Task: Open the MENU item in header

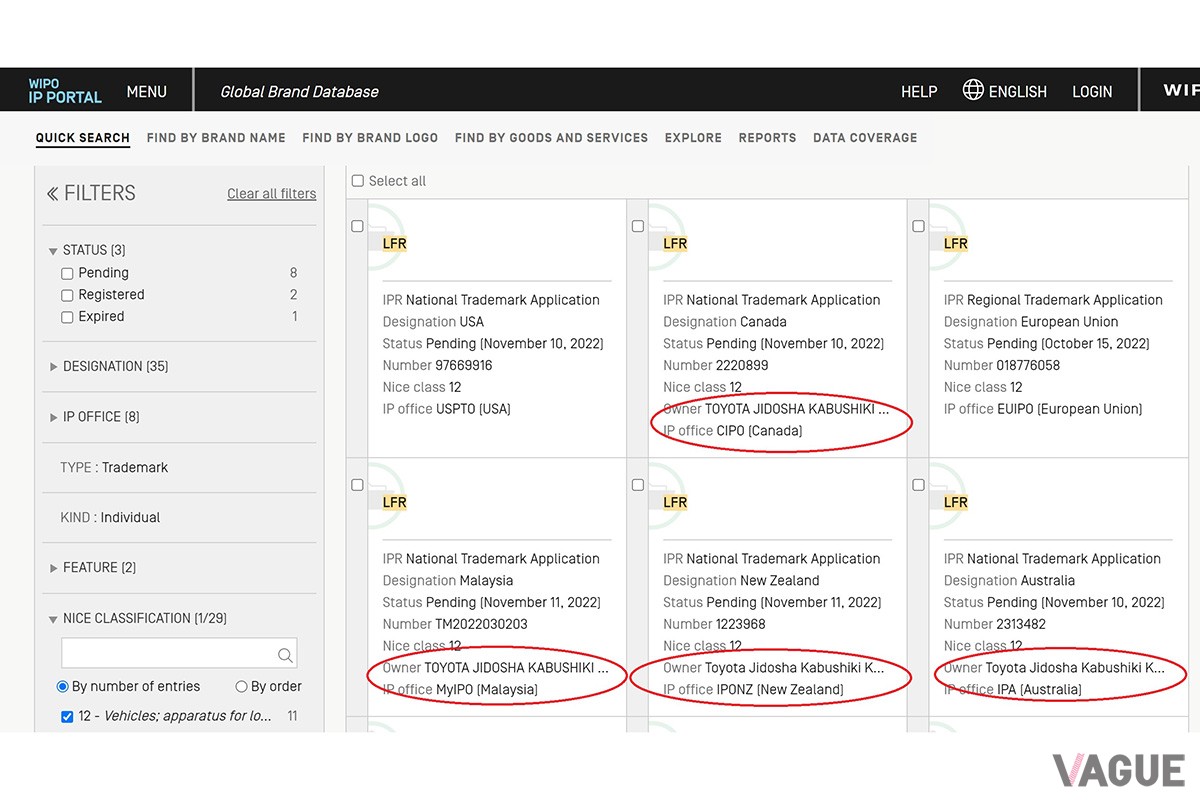Action: pos(146,91)
